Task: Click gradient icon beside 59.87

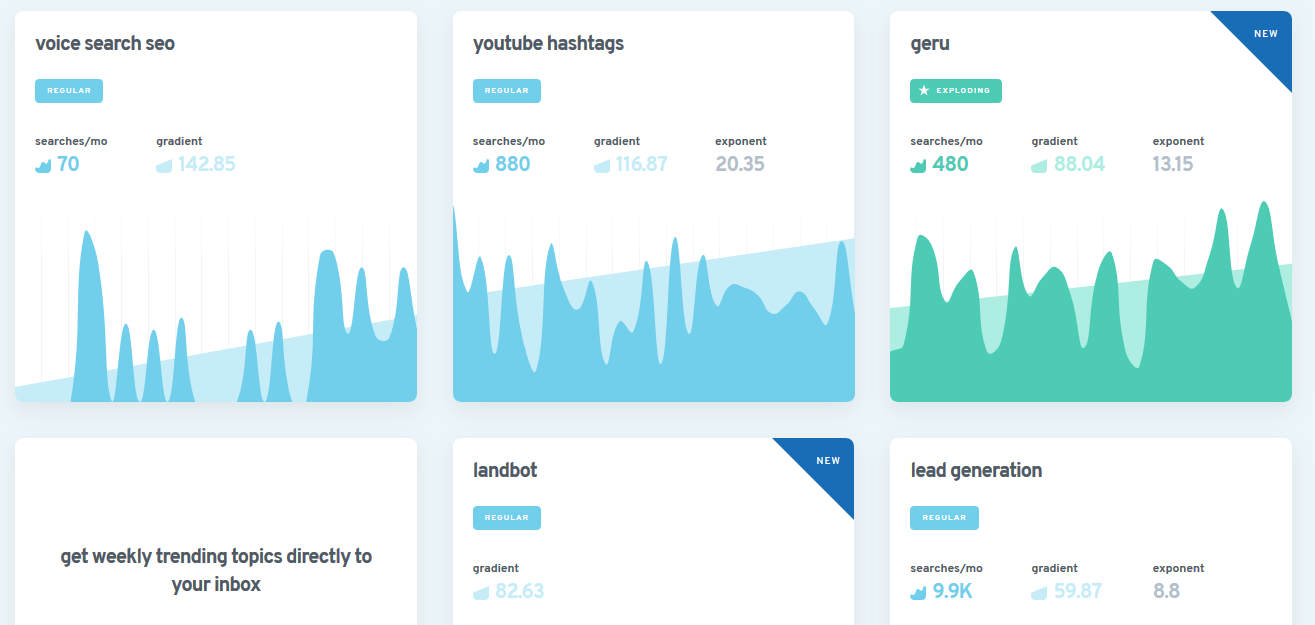Action: pos(1039,592)
